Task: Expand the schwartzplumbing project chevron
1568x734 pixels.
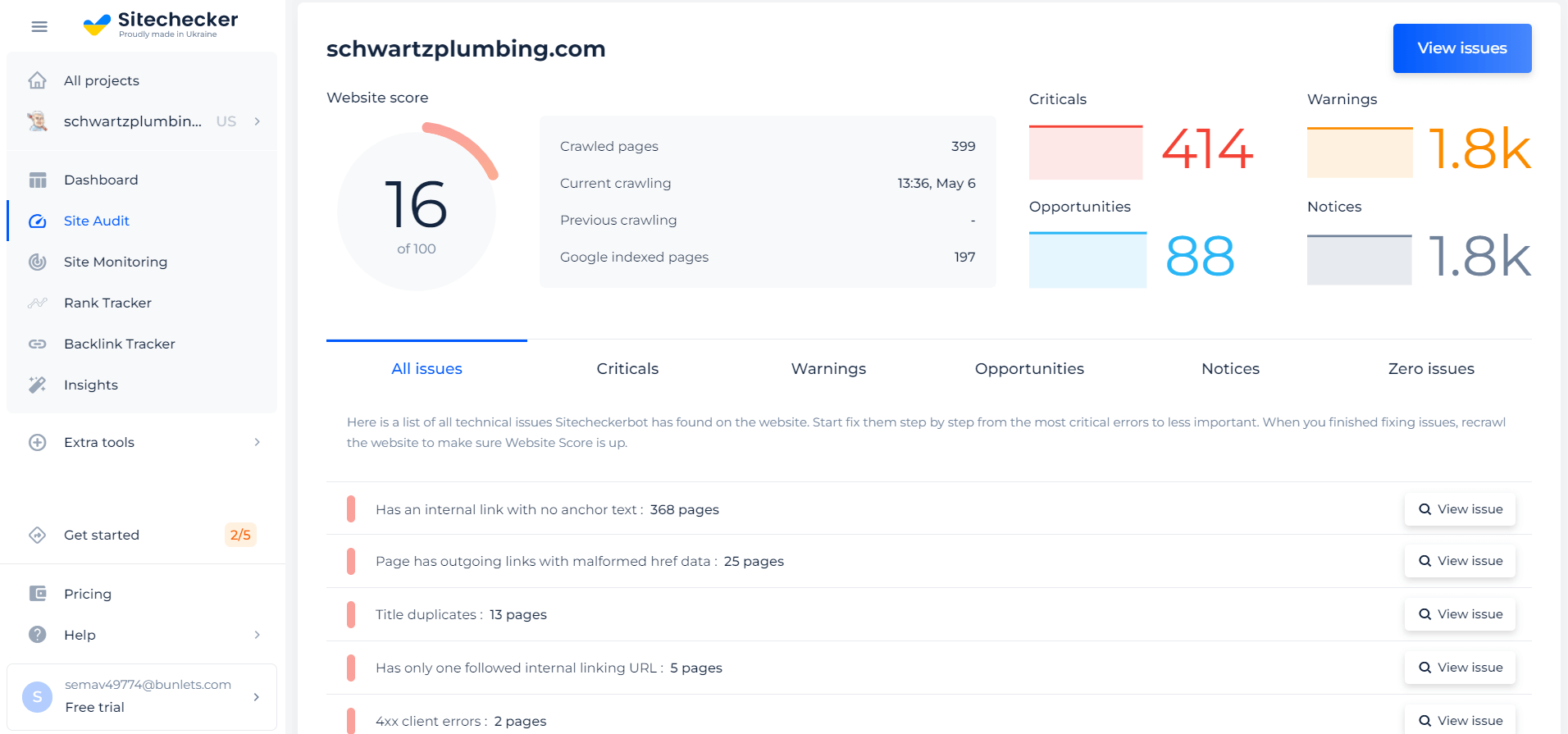Action: [x=258, y=121]
